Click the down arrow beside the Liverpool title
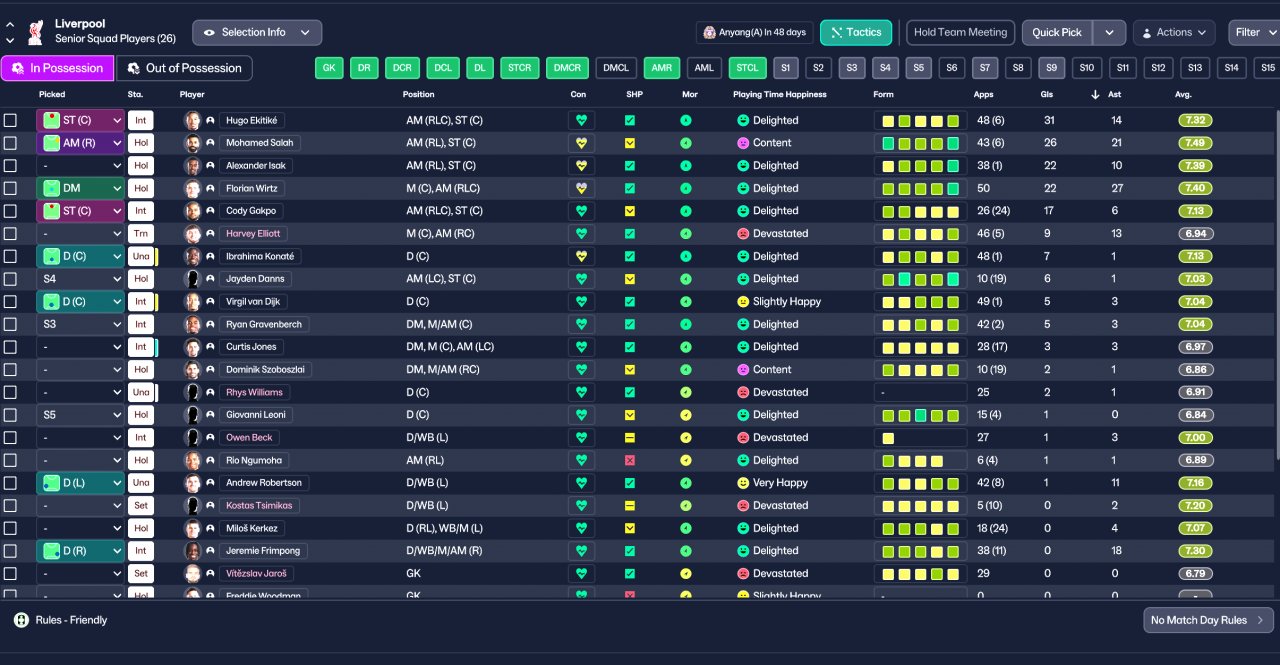 pos(10,40)
